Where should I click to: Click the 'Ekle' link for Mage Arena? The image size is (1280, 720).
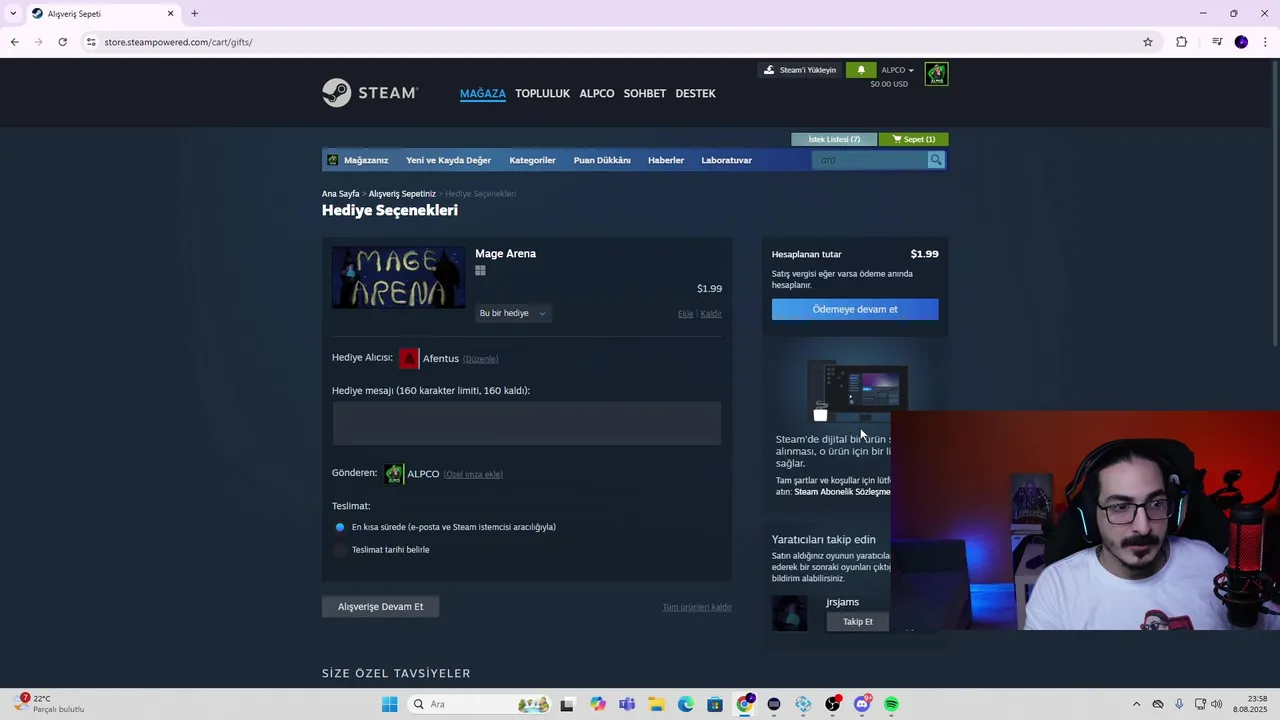tap(686, 314)
